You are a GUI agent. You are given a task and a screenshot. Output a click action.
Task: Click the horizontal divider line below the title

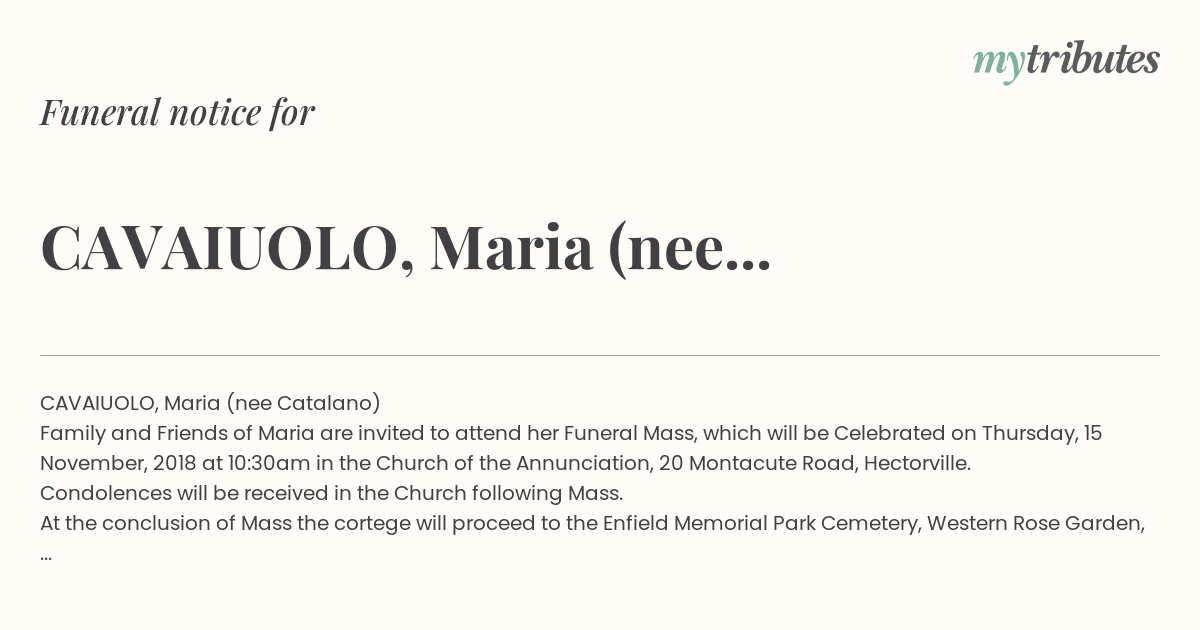600,355
